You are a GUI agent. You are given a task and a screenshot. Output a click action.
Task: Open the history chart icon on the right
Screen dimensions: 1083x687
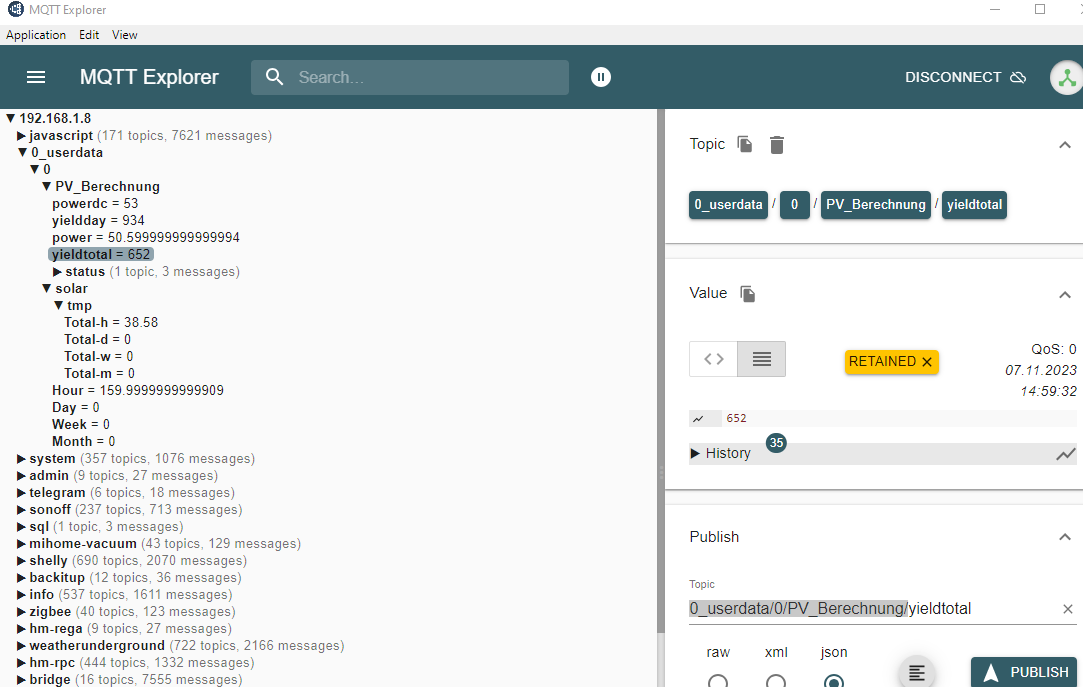(1066, 454)
